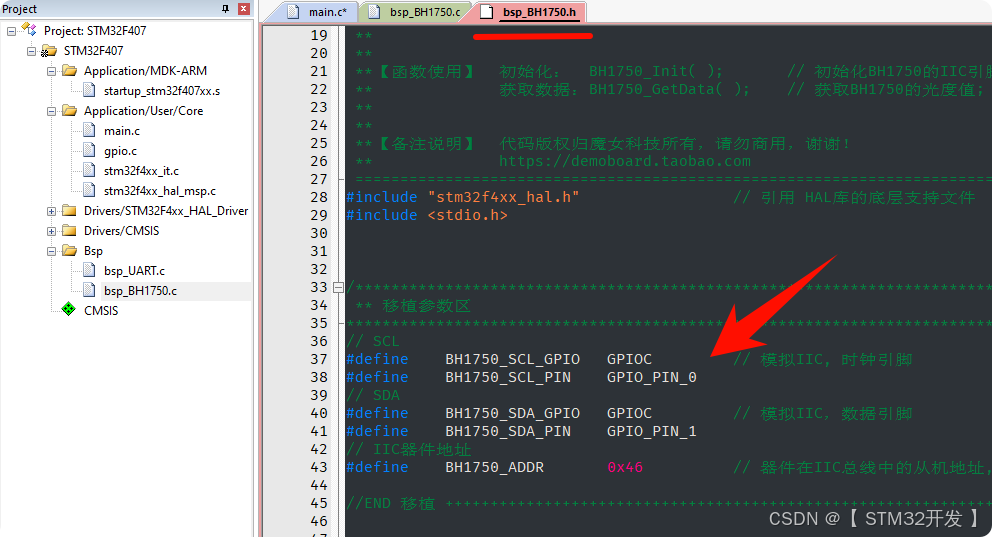Click the https://demoboard.taobao.com comment URL

click(x=624, y=161)
